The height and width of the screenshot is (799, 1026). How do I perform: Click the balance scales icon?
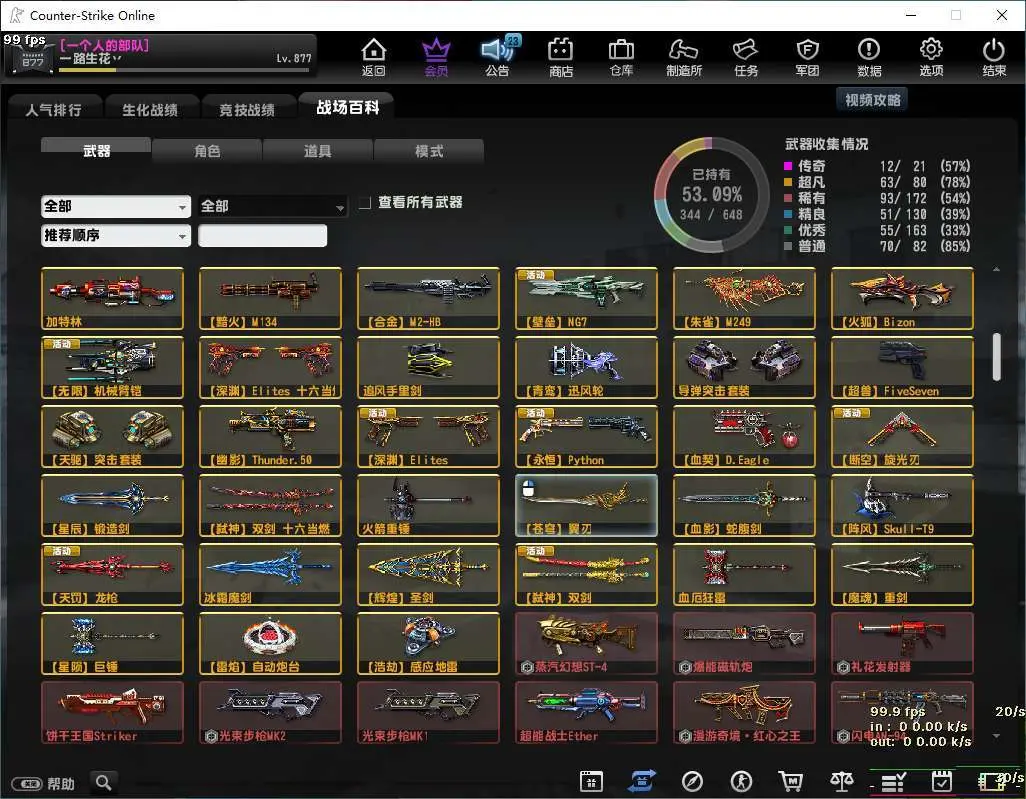click(841, 781)
